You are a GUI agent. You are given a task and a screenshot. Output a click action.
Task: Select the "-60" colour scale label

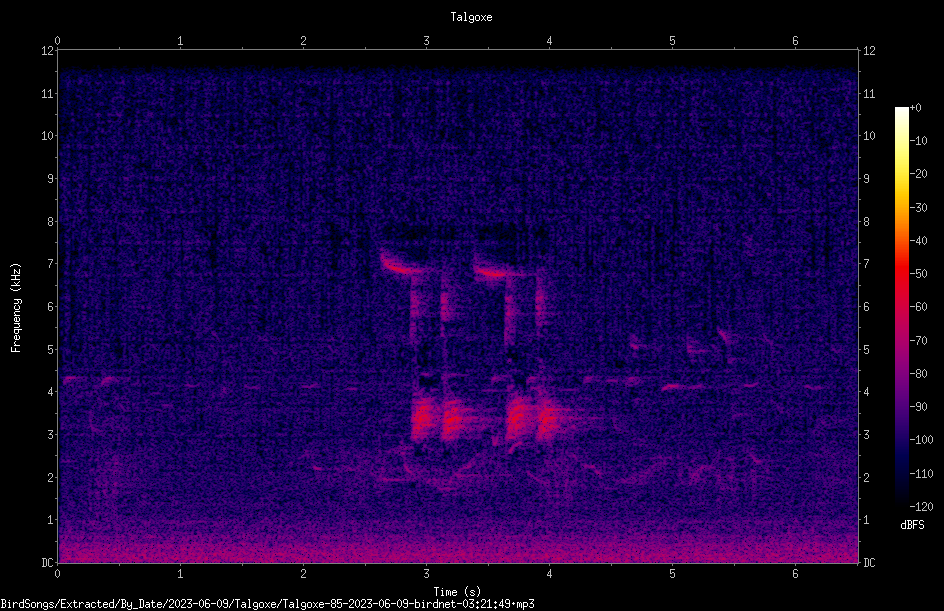click(x=919, y=307)
